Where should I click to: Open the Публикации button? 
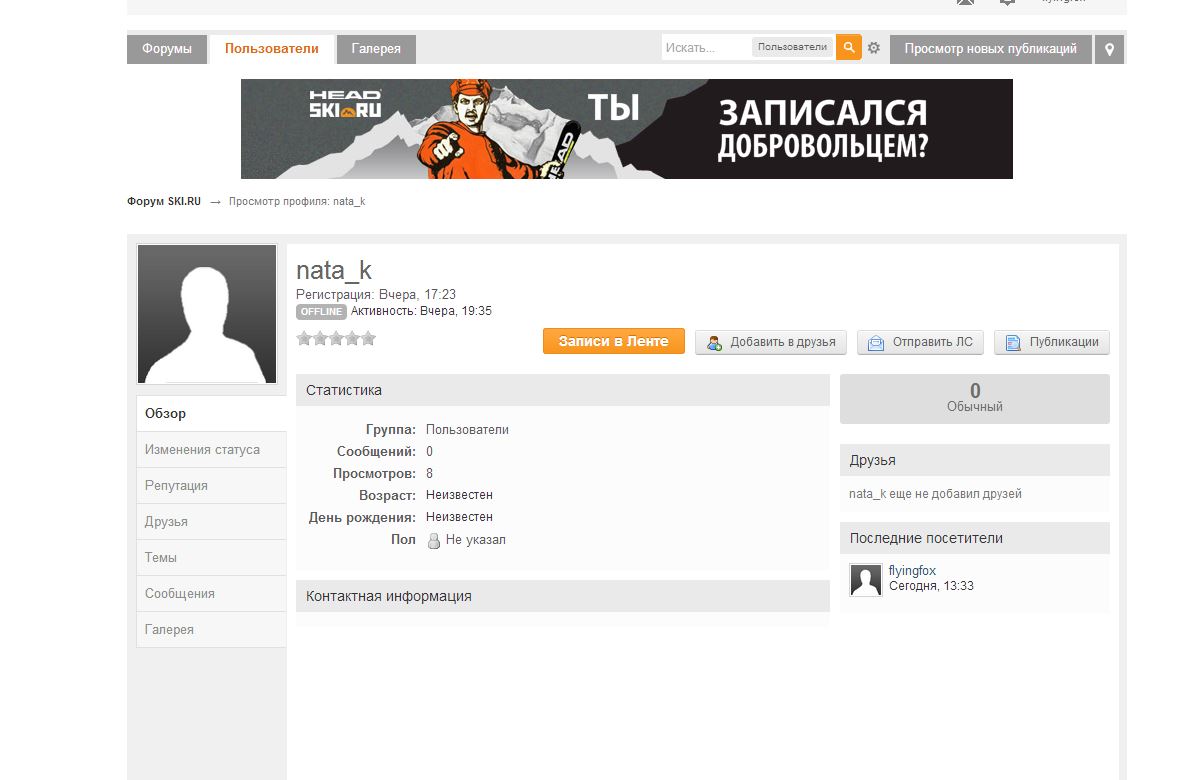[x=1052, y=343]
